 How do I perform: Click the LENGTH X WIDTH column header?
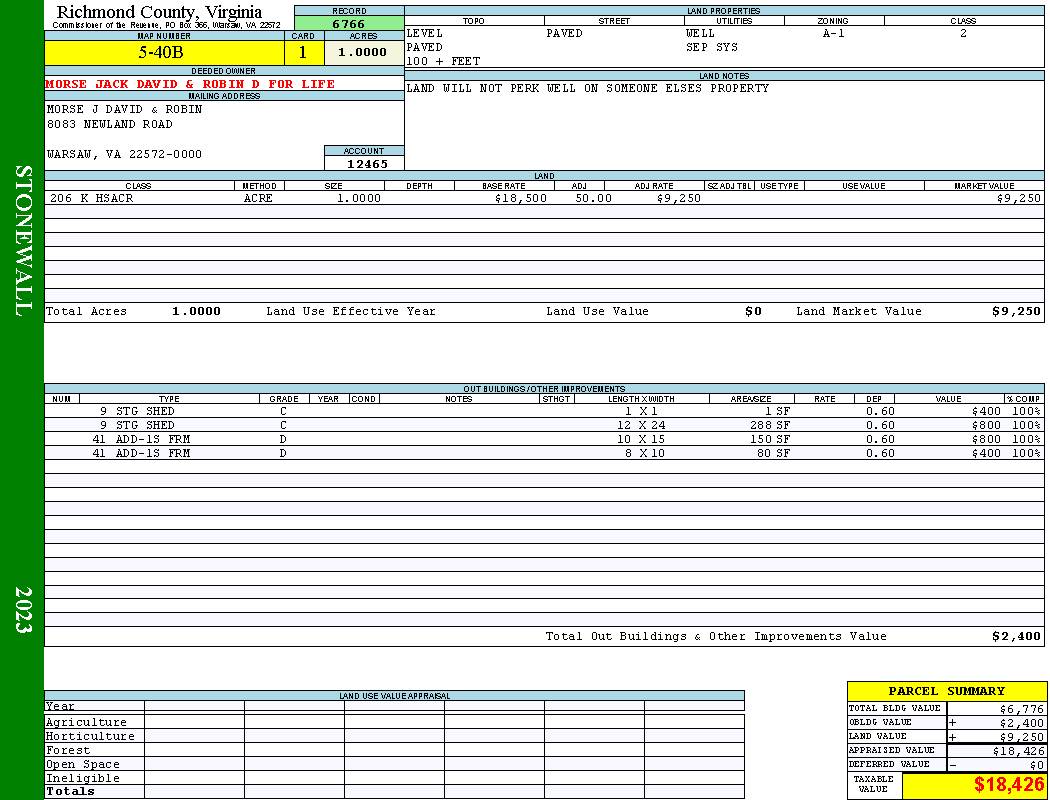click(x=641, y=399)
